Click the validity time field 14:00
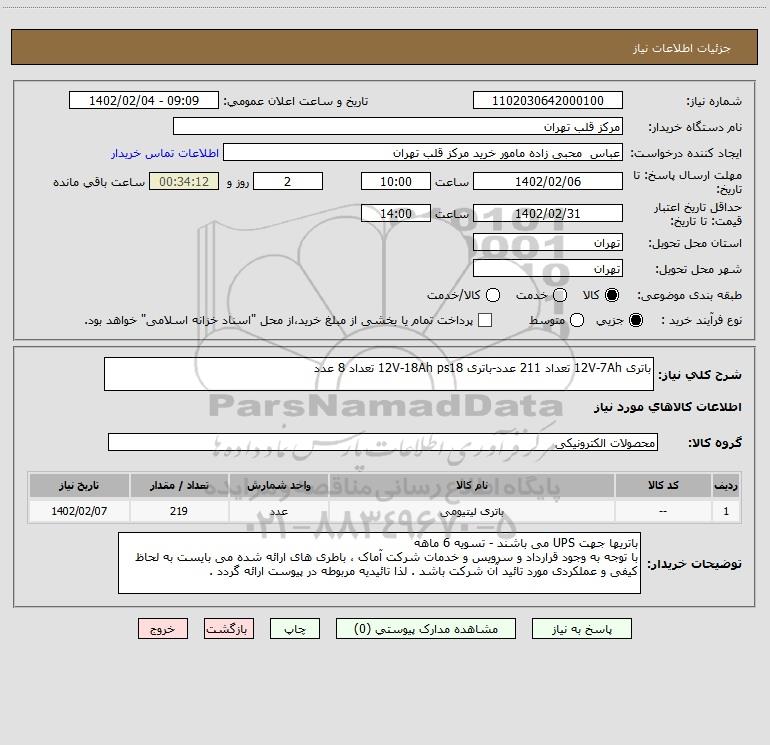 (396, 213)
